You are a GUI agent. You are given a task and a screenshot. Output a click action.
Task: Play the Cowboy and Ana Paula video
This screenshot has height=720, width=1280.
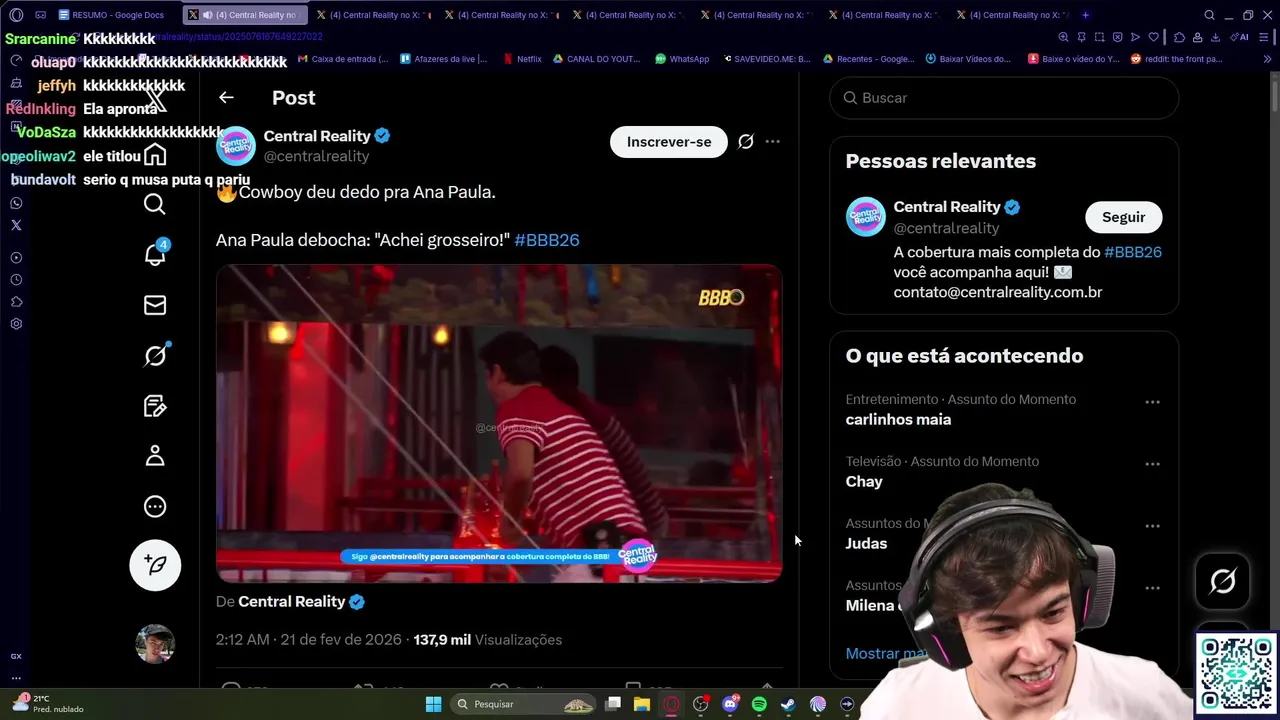499,423
